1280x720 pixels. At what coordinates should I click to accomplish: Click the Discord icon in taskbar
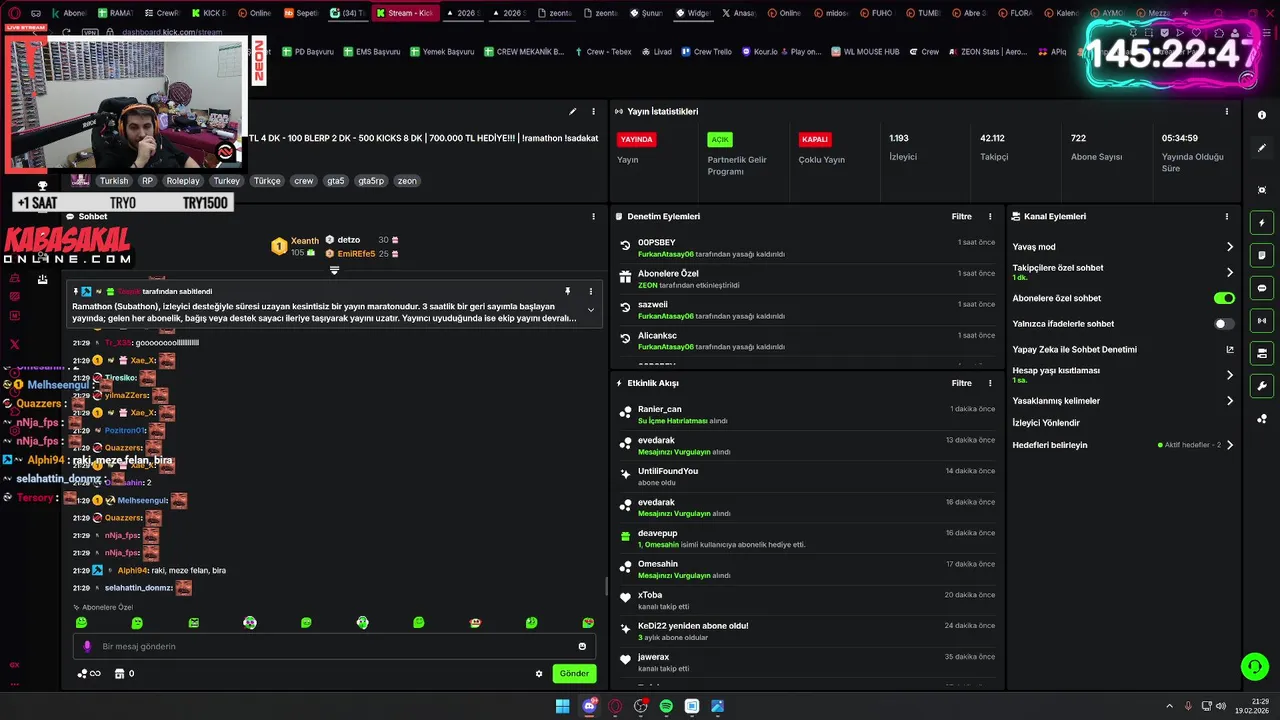click(x=589, y=706)
